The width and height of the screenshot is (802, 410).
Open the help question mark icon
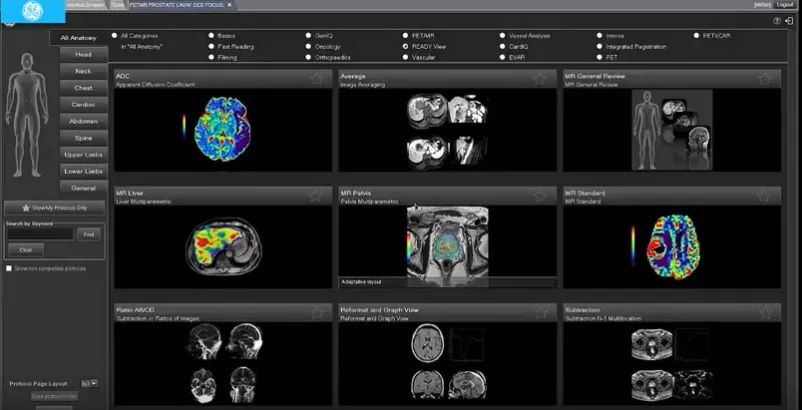click(777, 21)
